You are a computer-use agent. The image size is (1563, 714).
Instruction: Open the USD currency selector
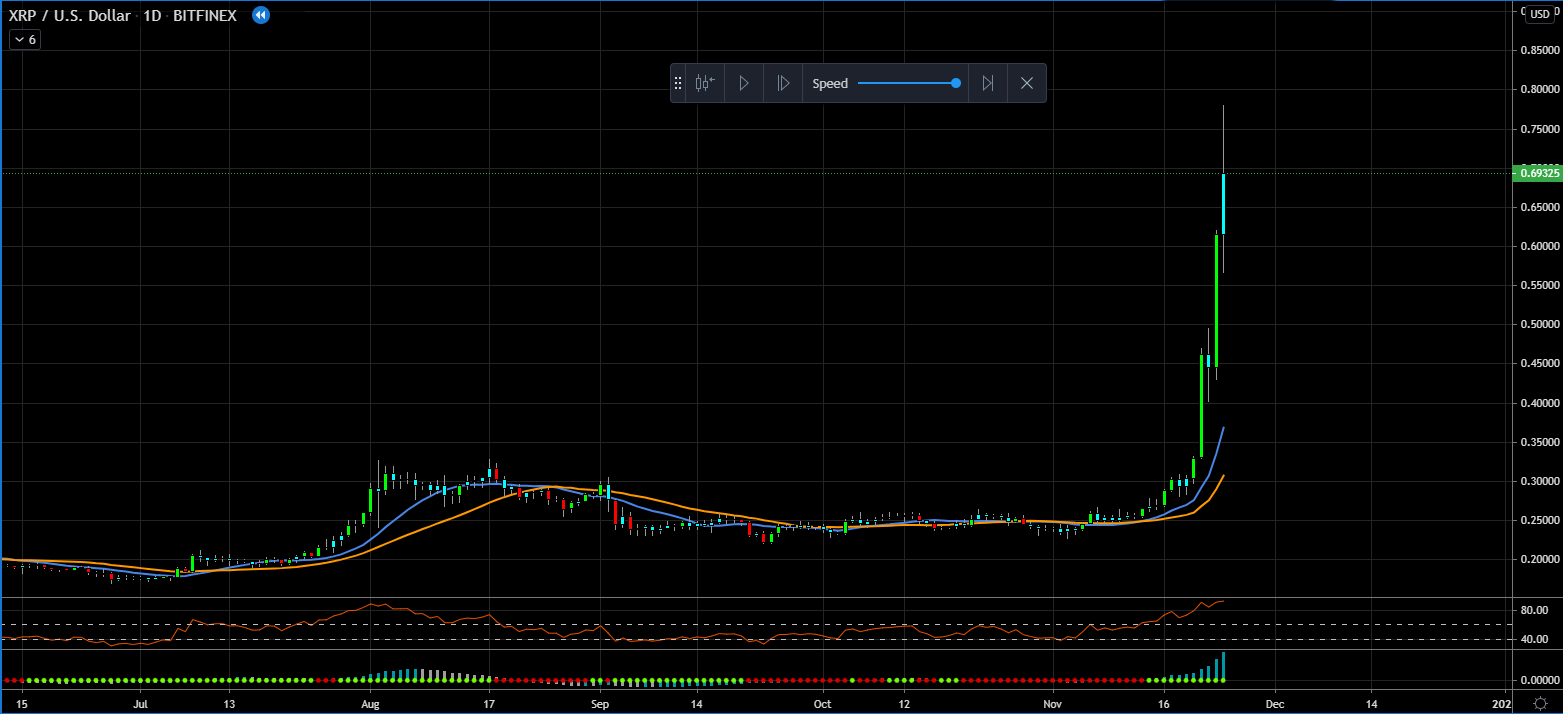pos(1539,14)
